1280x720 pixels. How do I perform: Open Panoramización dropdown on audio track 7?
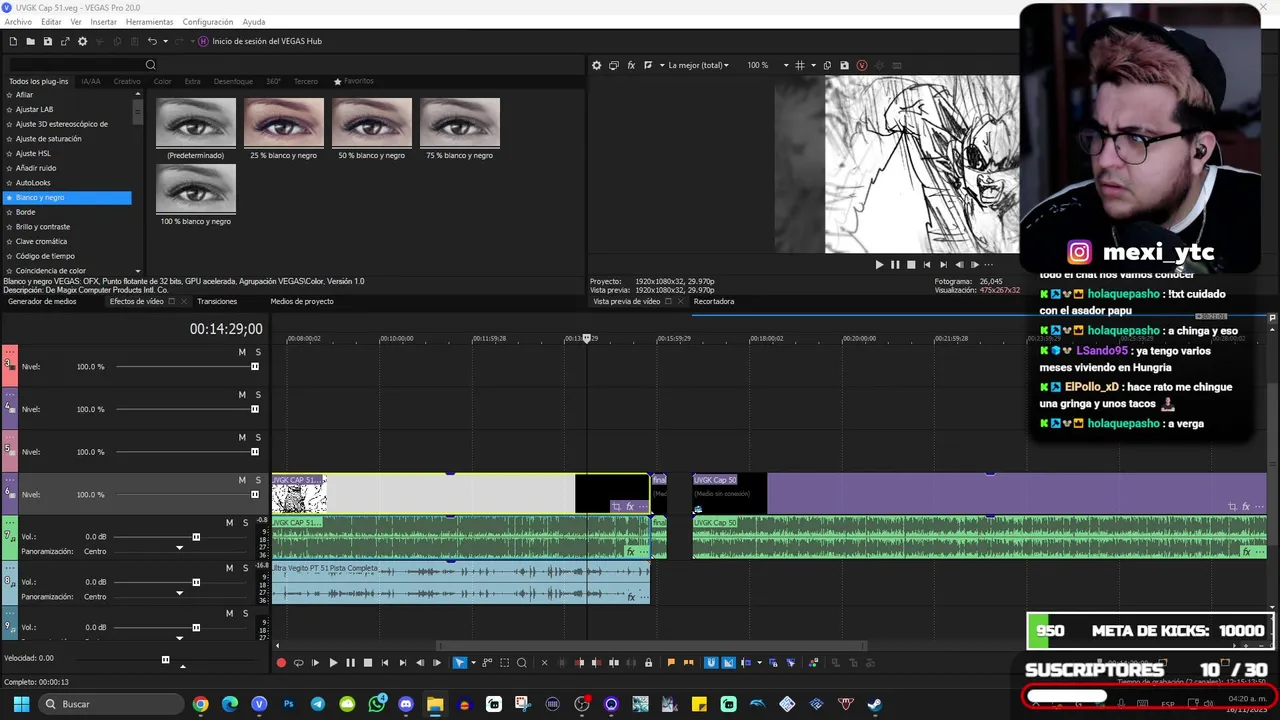[x=180, y=548]
